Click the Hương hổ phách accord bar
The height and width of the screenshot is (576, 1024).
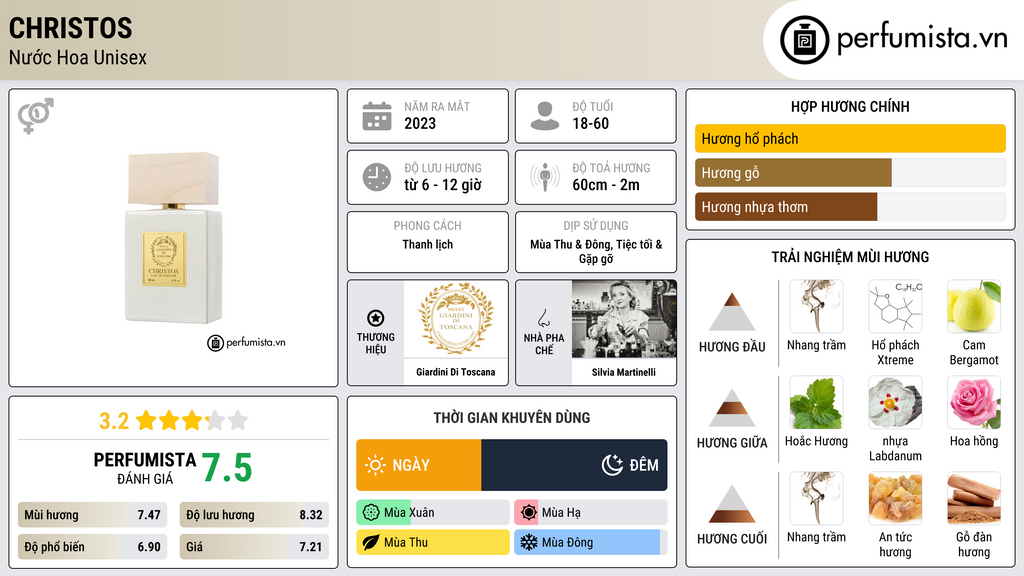(850, 138)
